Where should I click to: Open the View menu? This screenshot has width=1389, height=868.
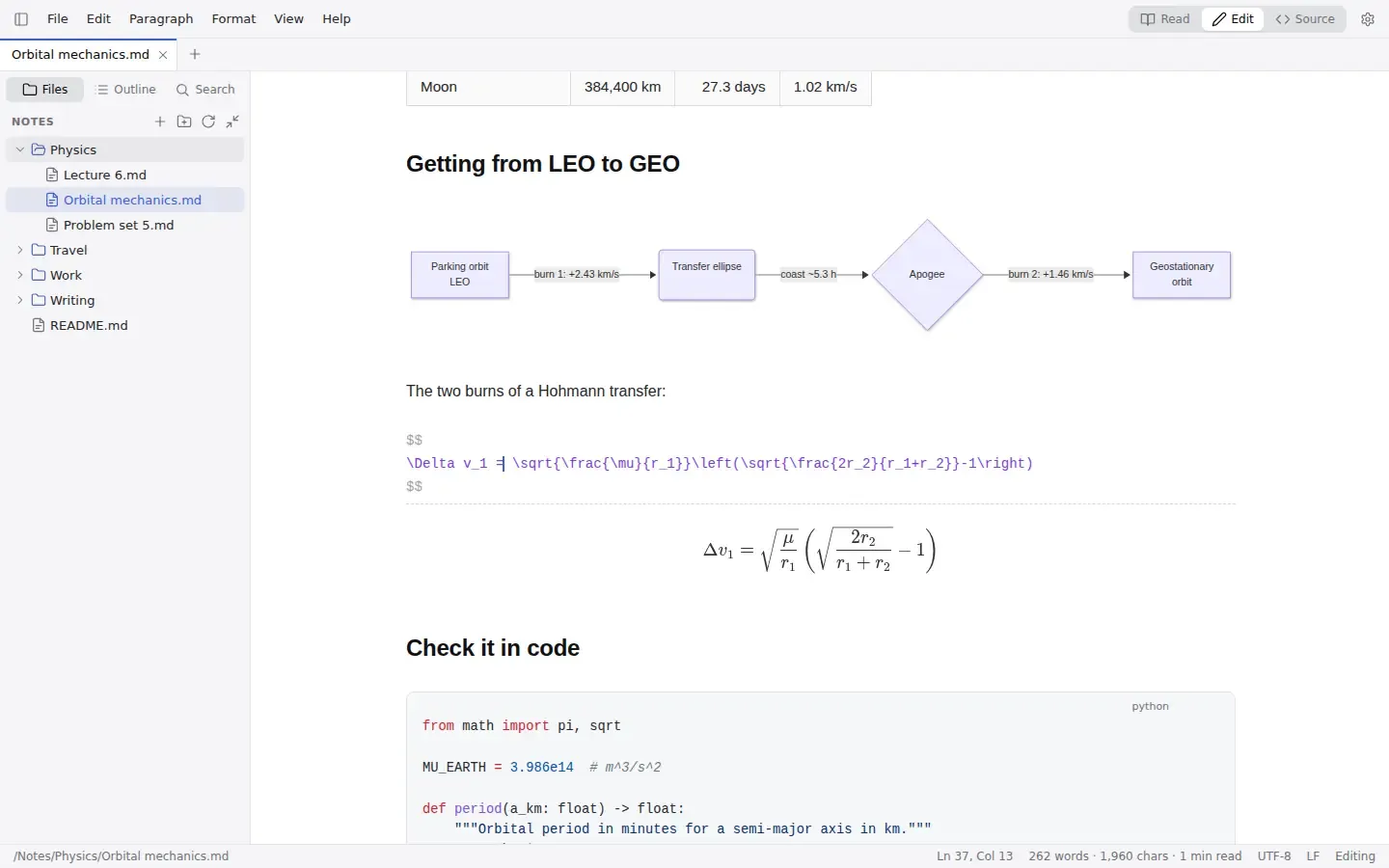click(288, 19)
